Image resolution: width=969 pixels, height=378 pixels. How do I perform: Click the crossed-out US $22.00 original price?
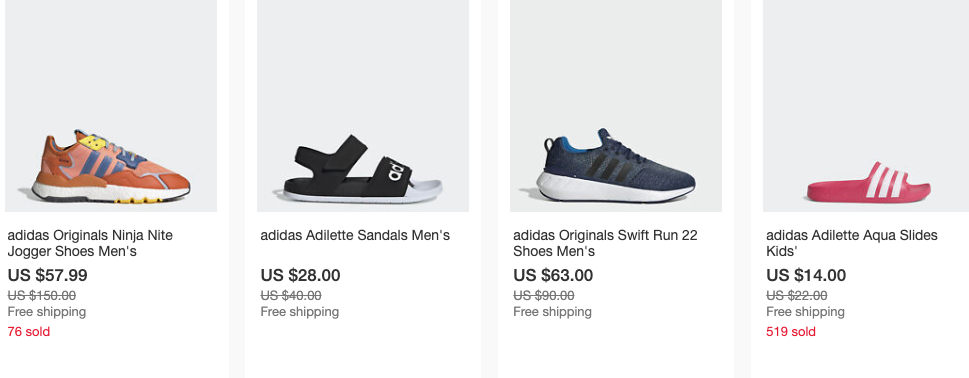click(797, 296)
